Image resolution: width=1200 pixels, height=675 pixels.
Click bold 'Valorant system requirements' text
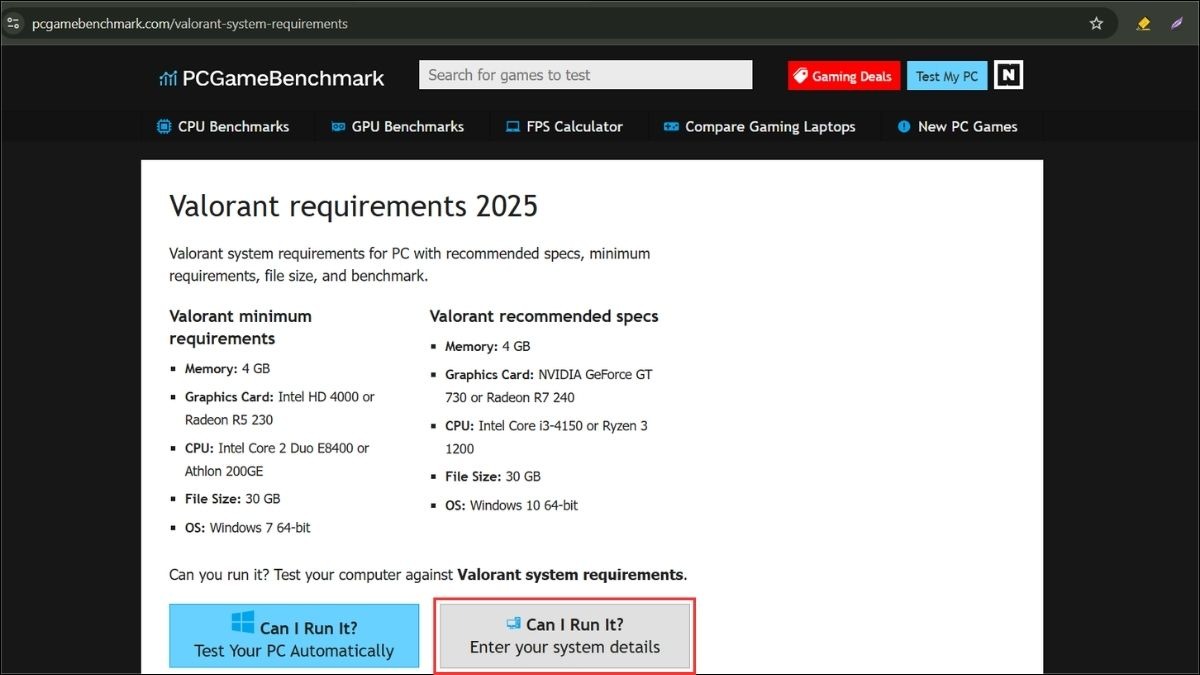coord(571,575)
